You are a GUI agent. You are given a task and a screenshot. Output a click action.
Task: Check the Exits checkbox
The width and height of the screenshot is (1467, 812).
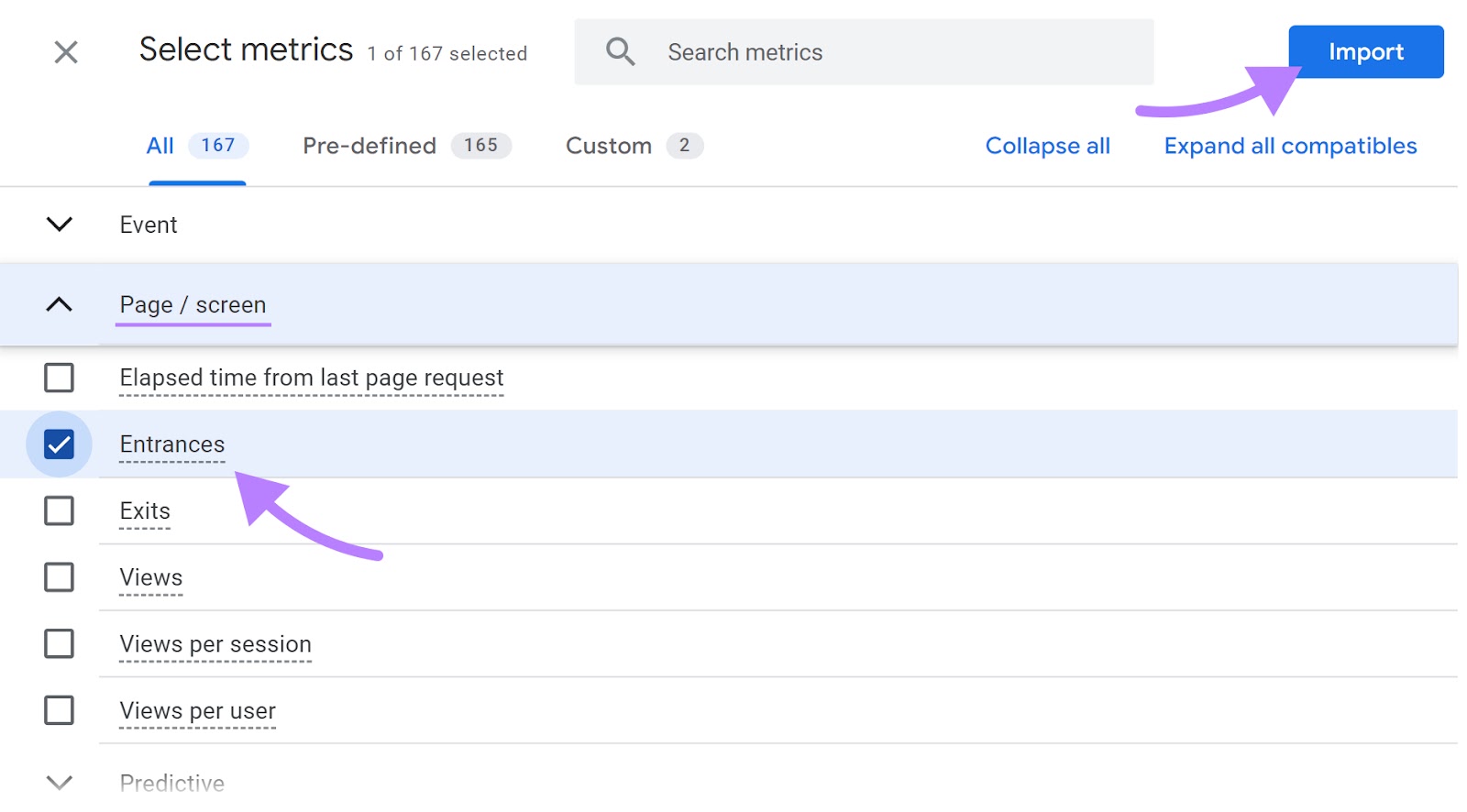click(x=60, y=510)
